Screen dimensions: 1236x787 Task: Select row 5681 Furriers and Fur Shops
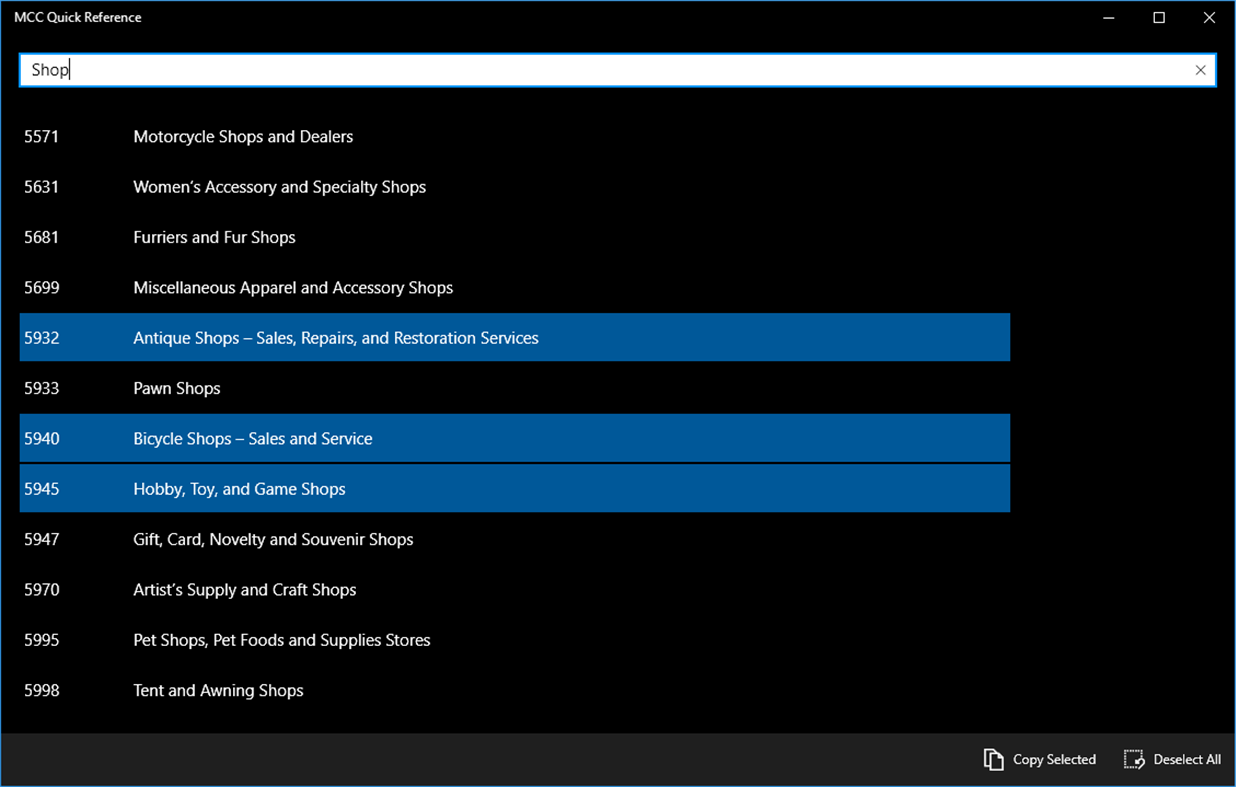(400, 237)
